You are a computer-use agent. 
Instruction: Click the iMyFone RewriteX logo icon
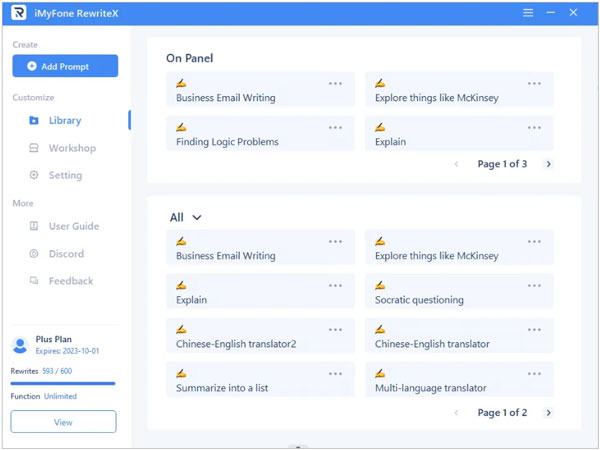[18, 13]
